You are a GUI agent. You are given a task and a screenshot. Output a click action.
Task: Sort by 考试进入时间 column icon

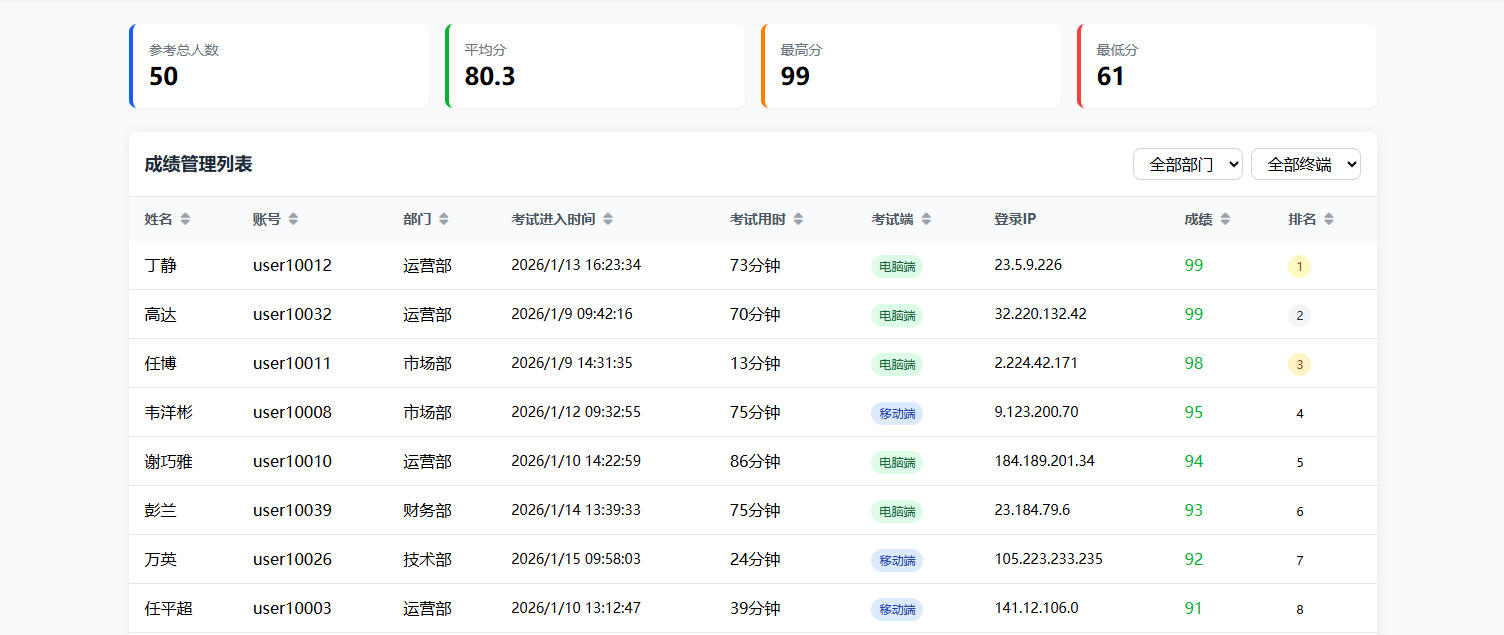[x=608, y=219]
